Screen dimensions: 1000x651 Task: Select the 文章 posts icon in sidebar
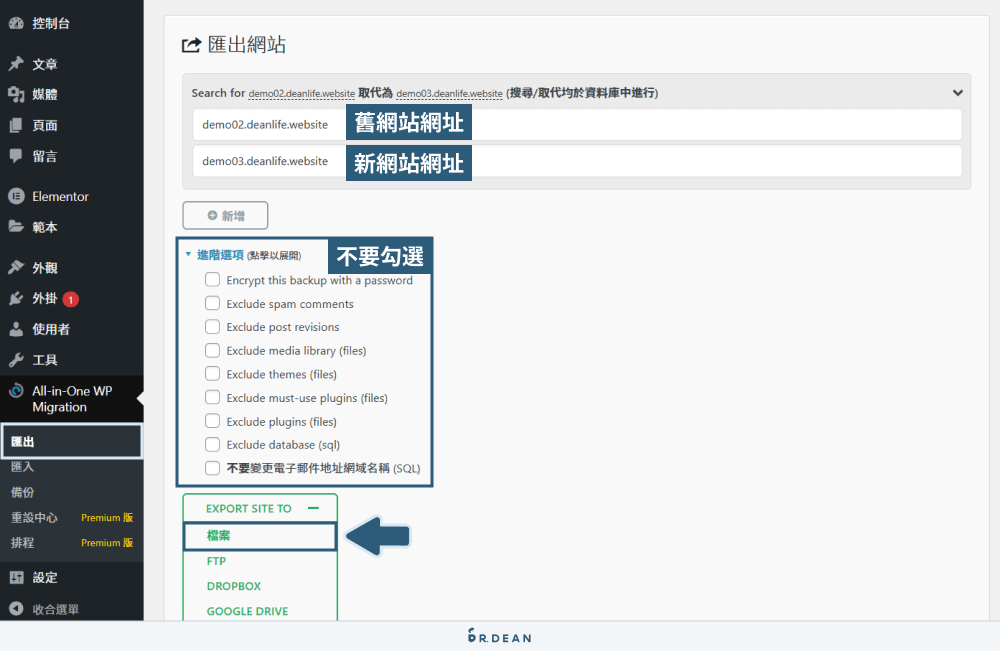click(x=14, y=63)
